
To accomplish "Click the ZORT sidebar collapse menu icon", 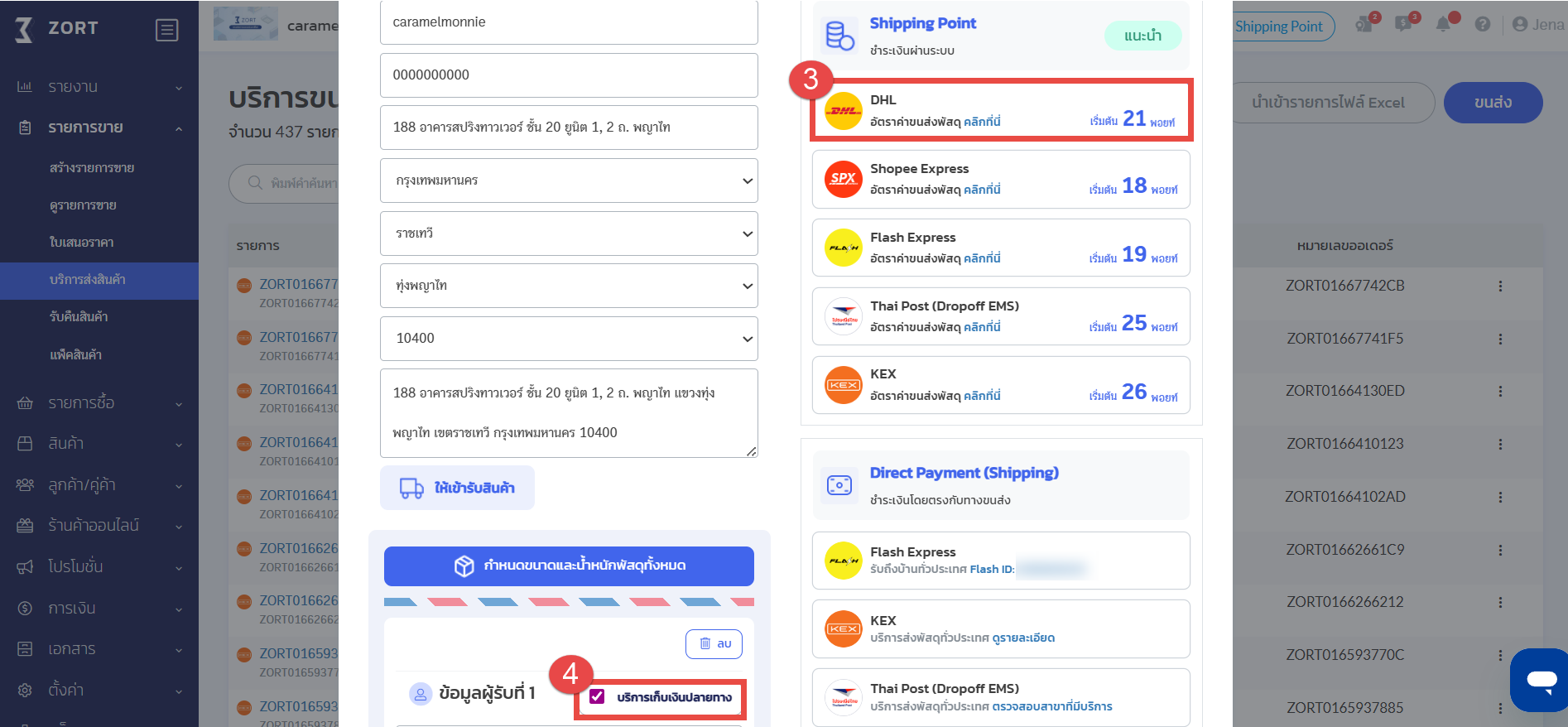I will click(x=166, y=30).
